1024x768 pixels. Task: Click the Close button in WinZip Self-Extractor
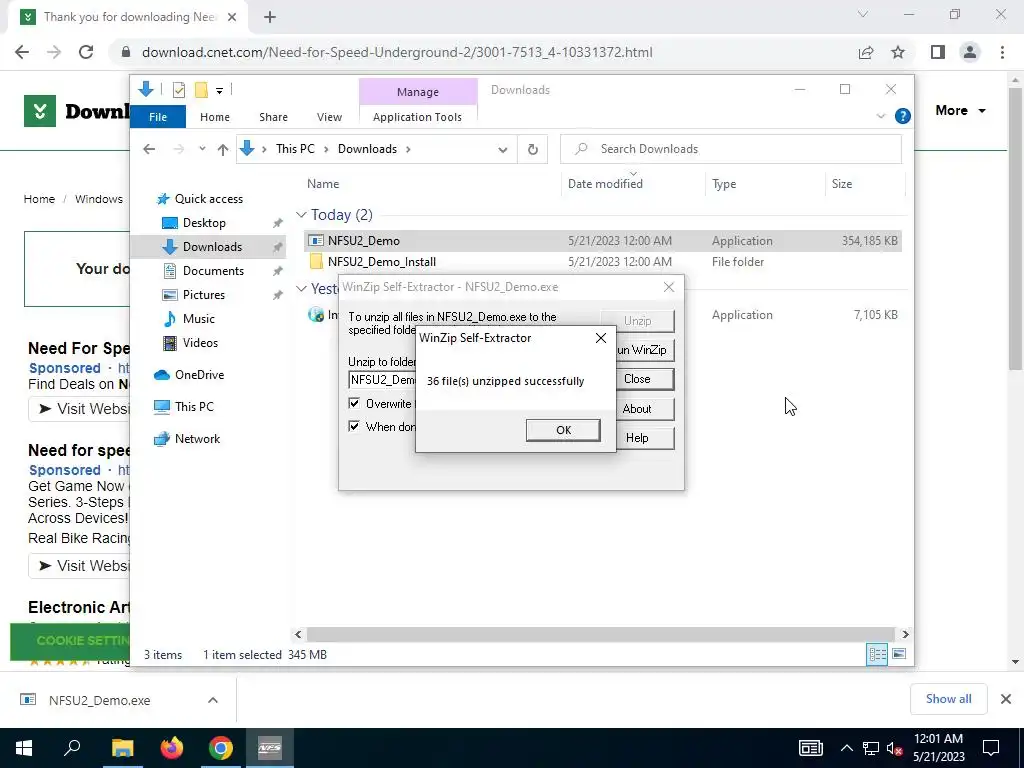tap(637, 379)
